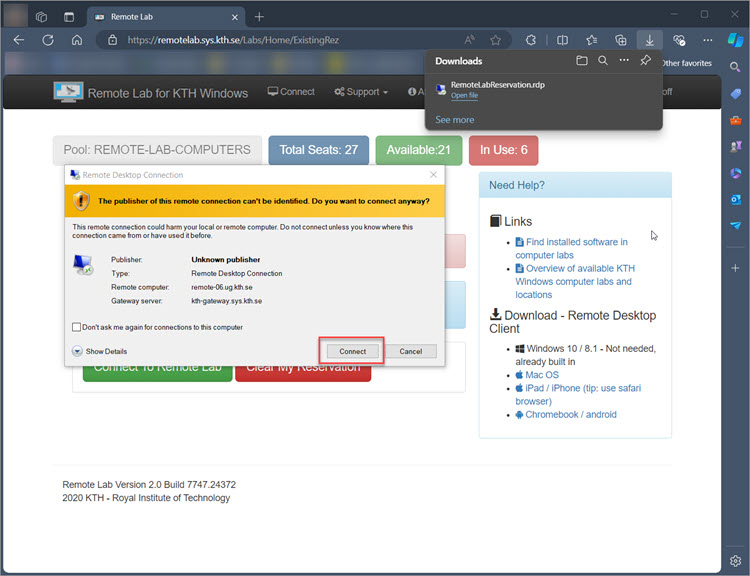Pin the Downloads panel
Viewport: 750px width, 576px height.
coord(645,61)
